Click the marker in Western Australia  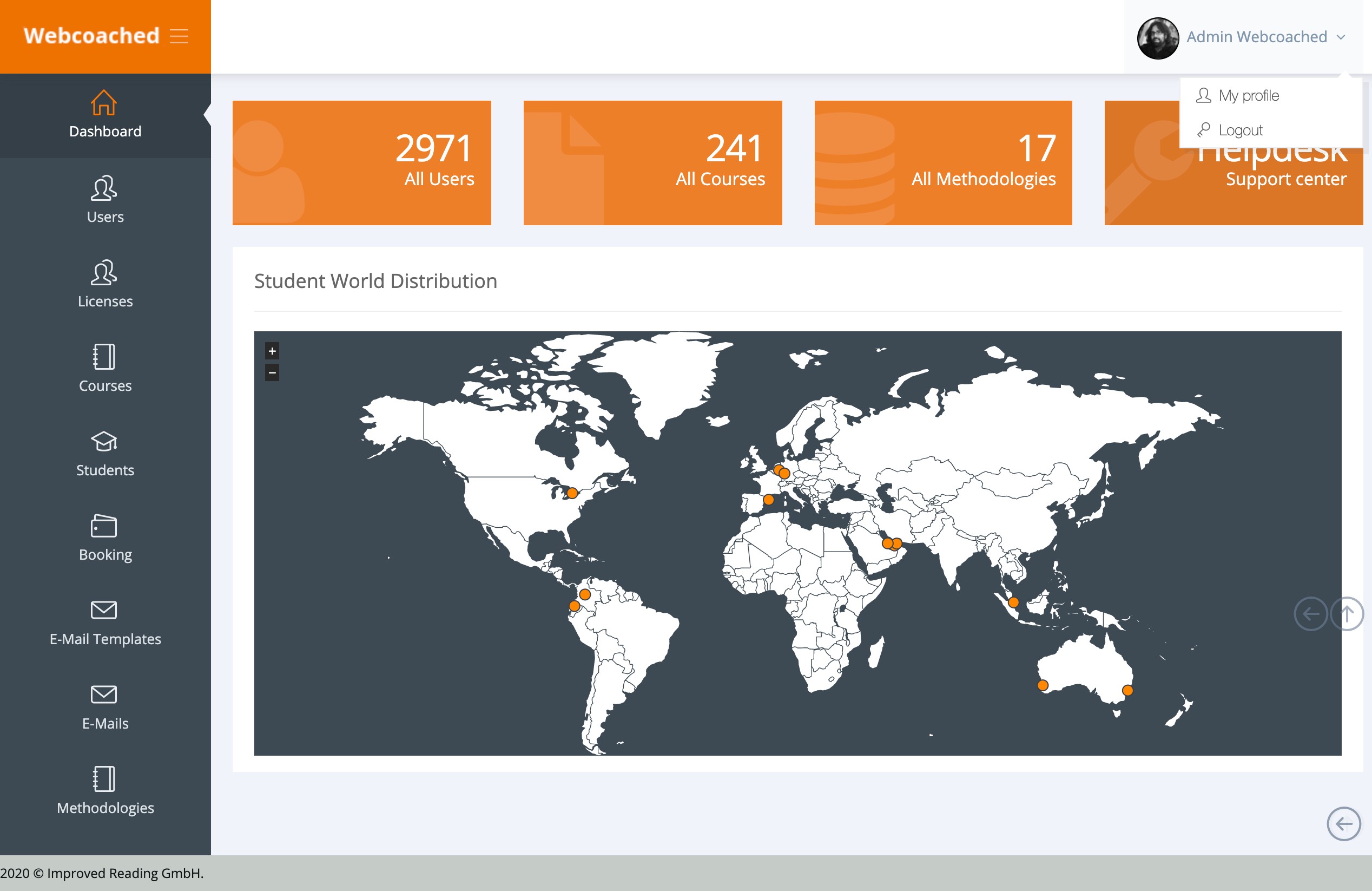click(1043, 685)
